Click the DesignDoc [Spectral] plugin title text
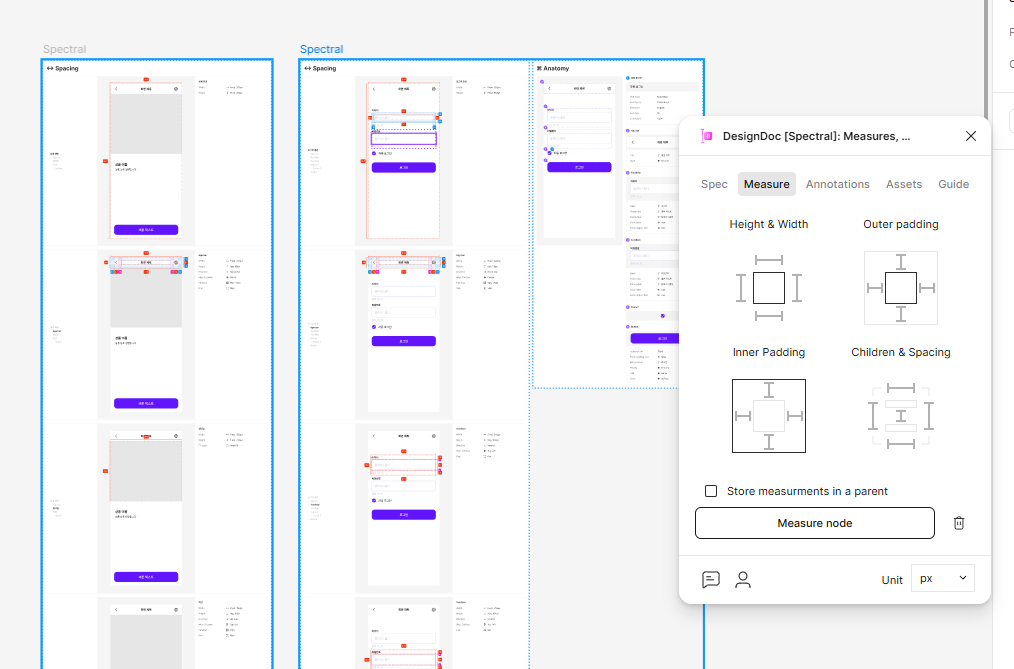This screenshot has height=669, width=1014. [x=816, y=136]
